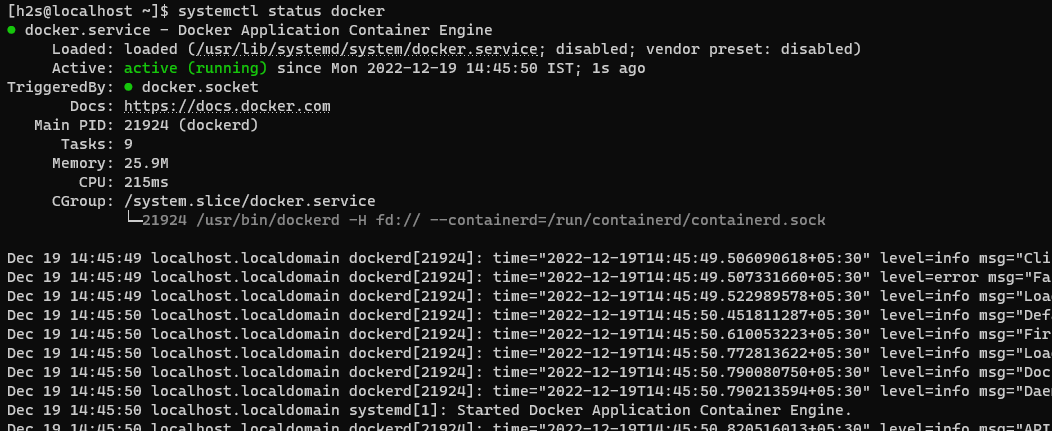The image size is (1052, 431).
Task: Click the /system.slice/docker.service CGroup path
Action: click(249, 201)
